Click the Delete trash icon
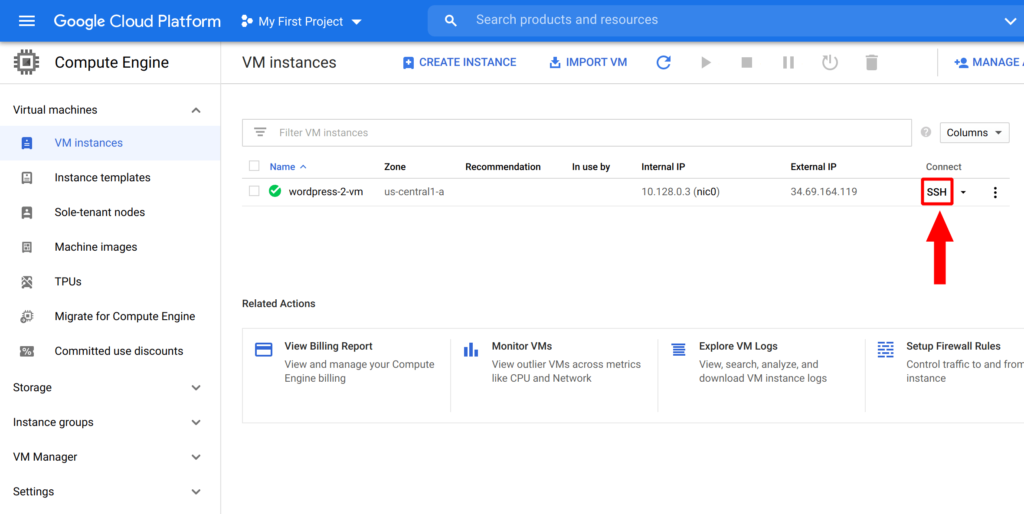The image size is (1024, 514). click(x=871, y=63)
